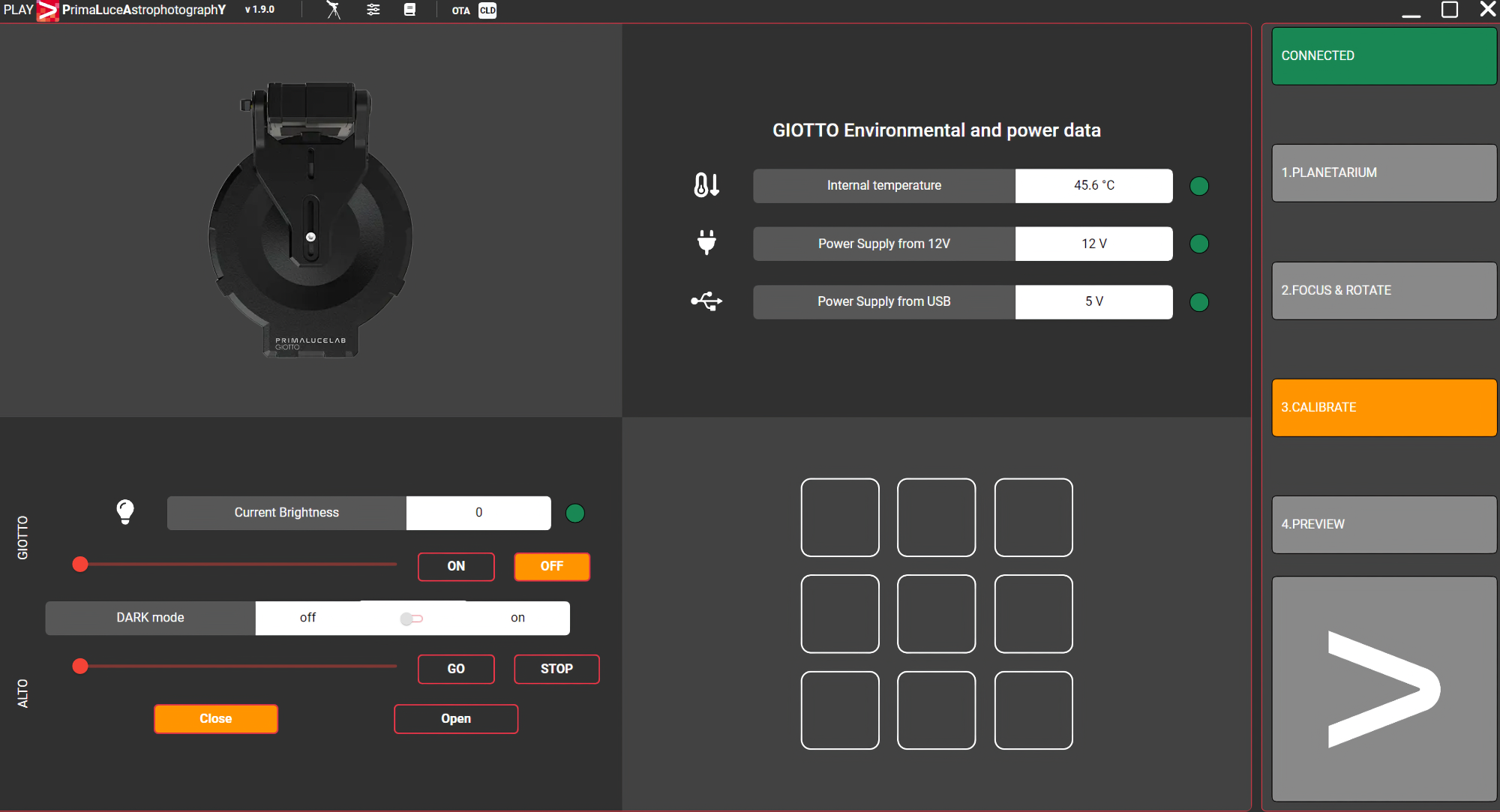This screenshot has width=1500, height=812.
Task: Click the DARK mode label
Action: coord(150,618)
